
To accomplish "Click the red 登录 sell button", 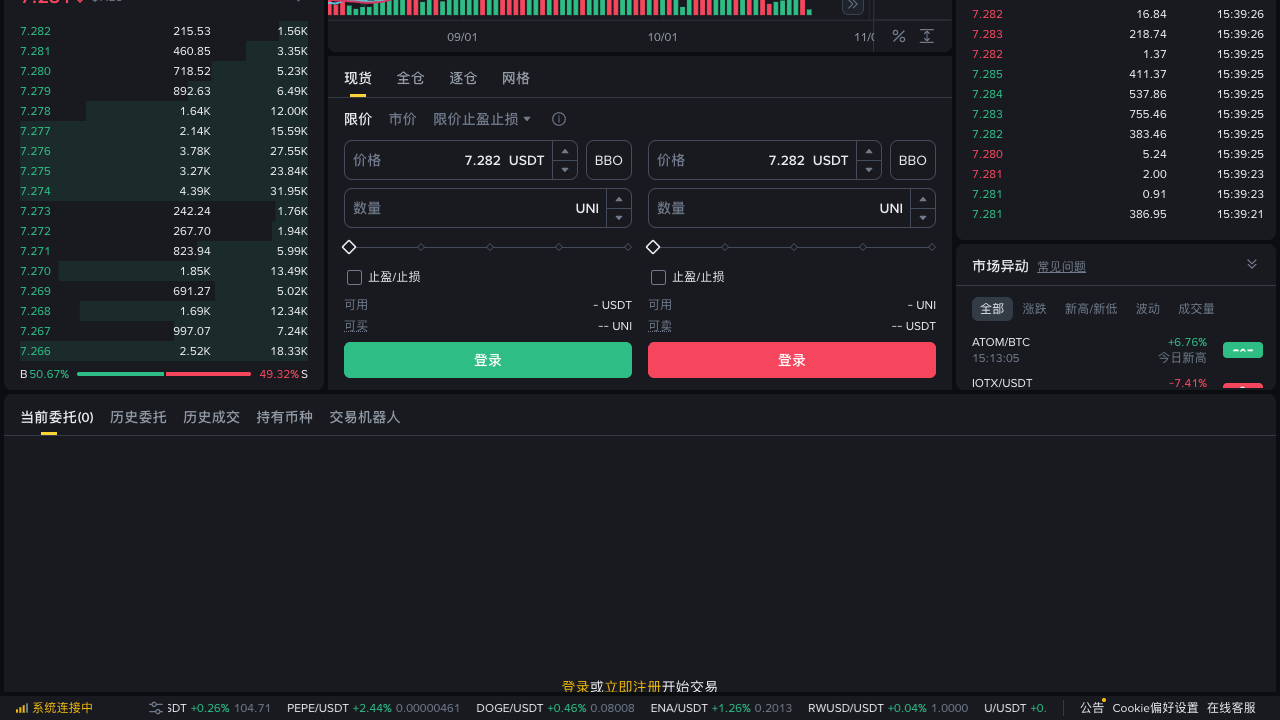I will (792, 360).
